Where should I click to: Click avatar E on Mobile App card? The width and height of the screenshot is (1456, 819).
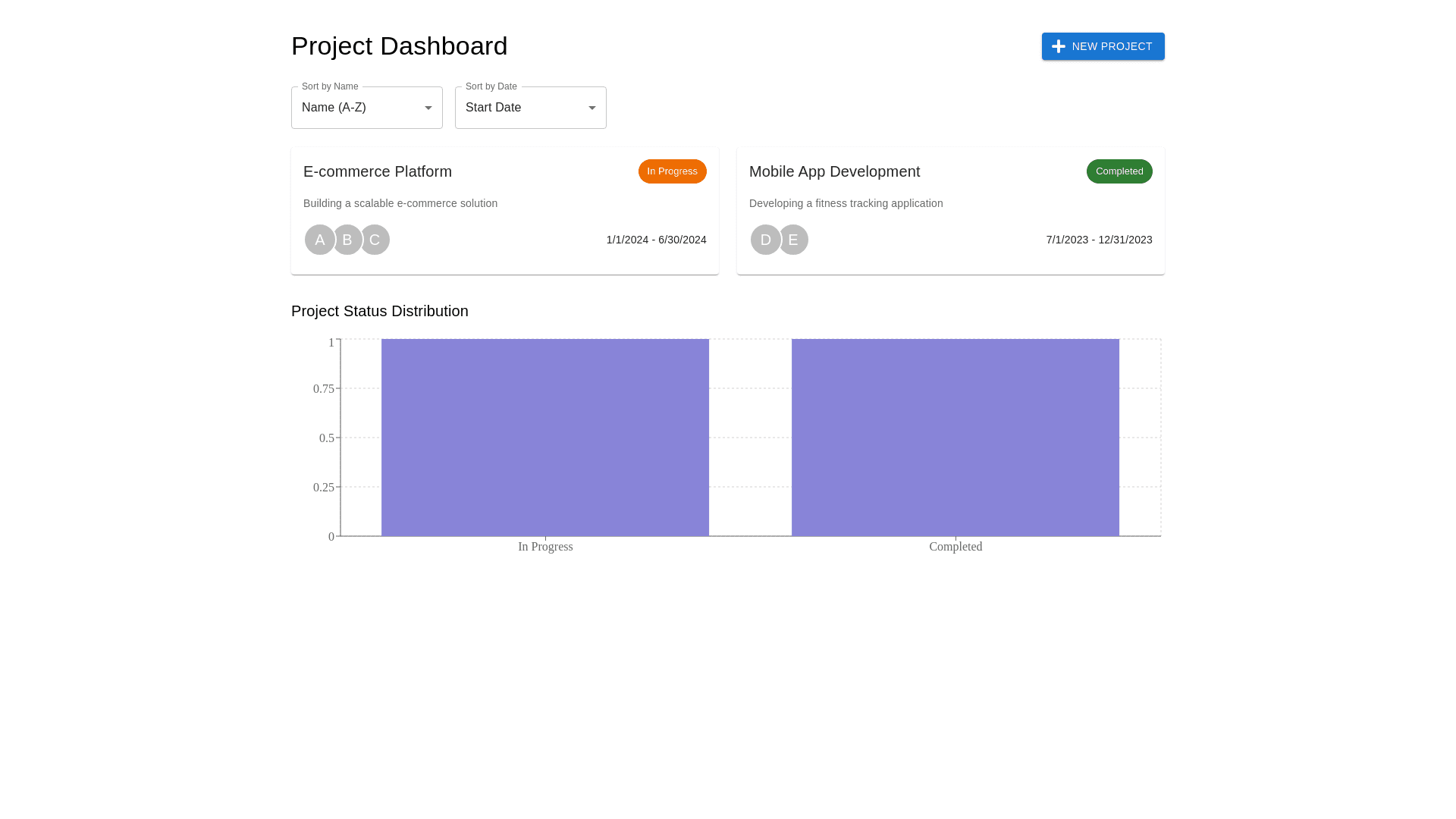click(794, 240)
